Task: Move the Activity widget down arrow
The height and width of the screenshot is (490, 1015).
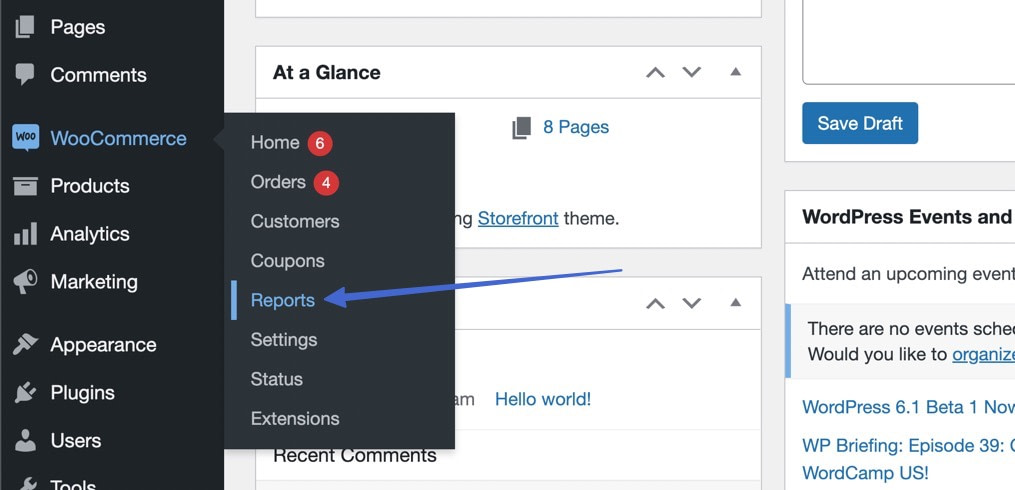Action: click(x=692, y=303)
